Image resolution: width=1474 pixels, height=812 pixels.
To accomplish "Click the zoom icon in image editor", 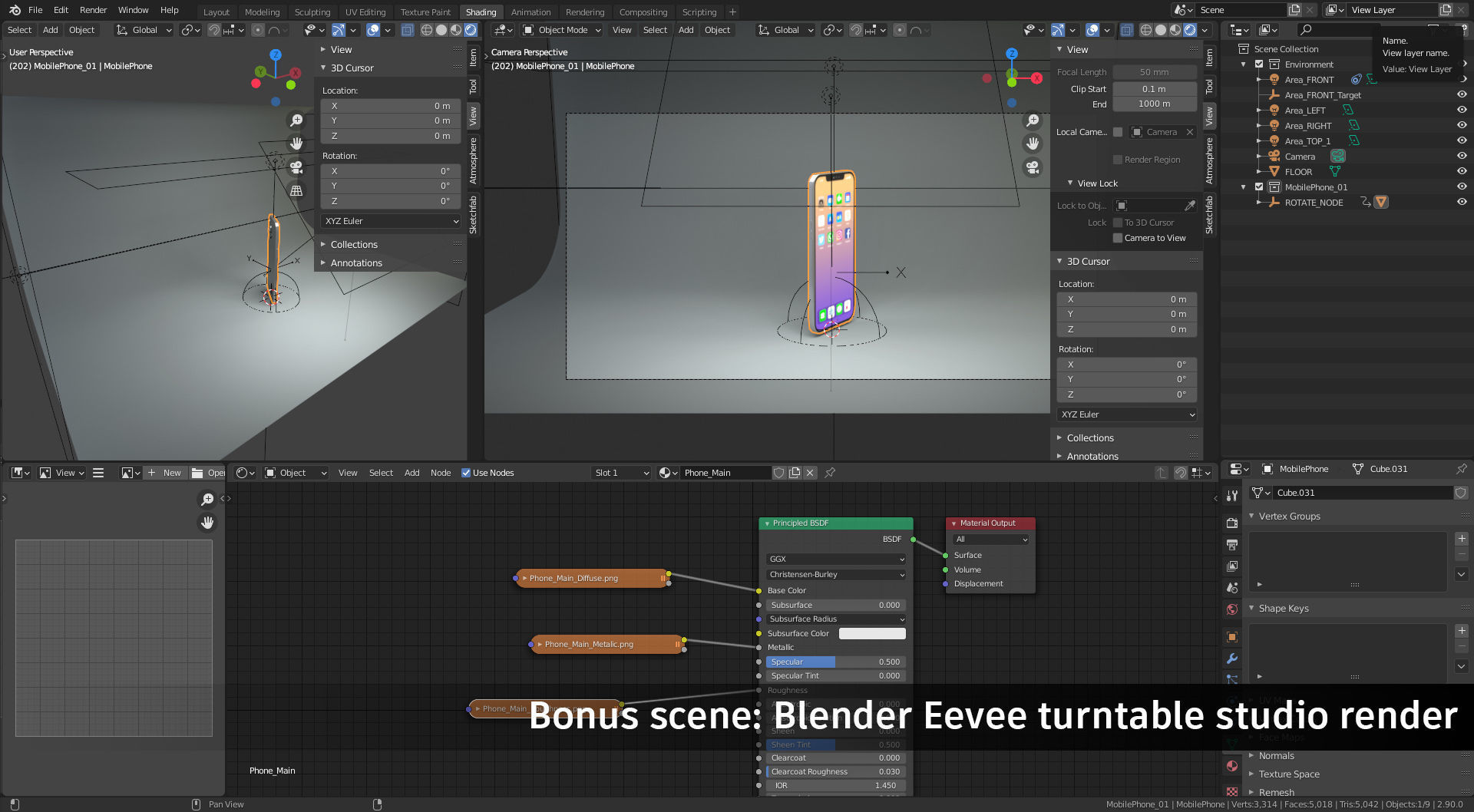I will click(207, 500).
